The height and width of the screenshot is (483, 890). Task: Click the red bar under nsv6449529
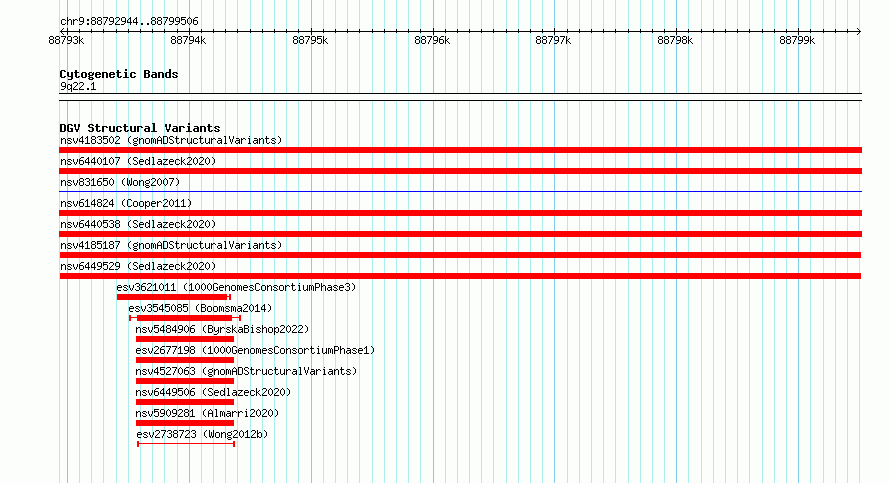click(460, 276)
